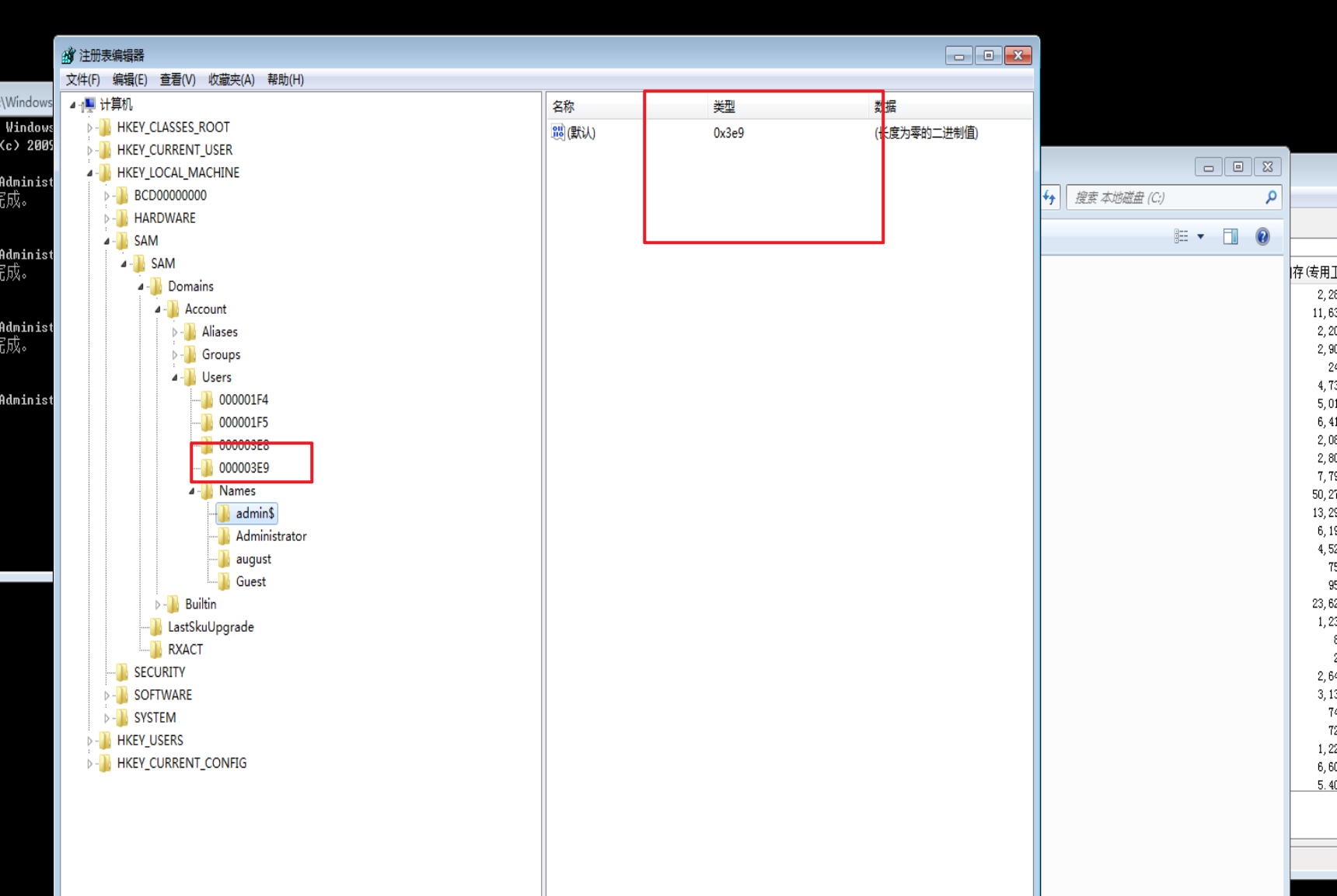Open the 帮助(H) menu
Viewport: 1337px width, 896px height.
[x=285, y=79]
